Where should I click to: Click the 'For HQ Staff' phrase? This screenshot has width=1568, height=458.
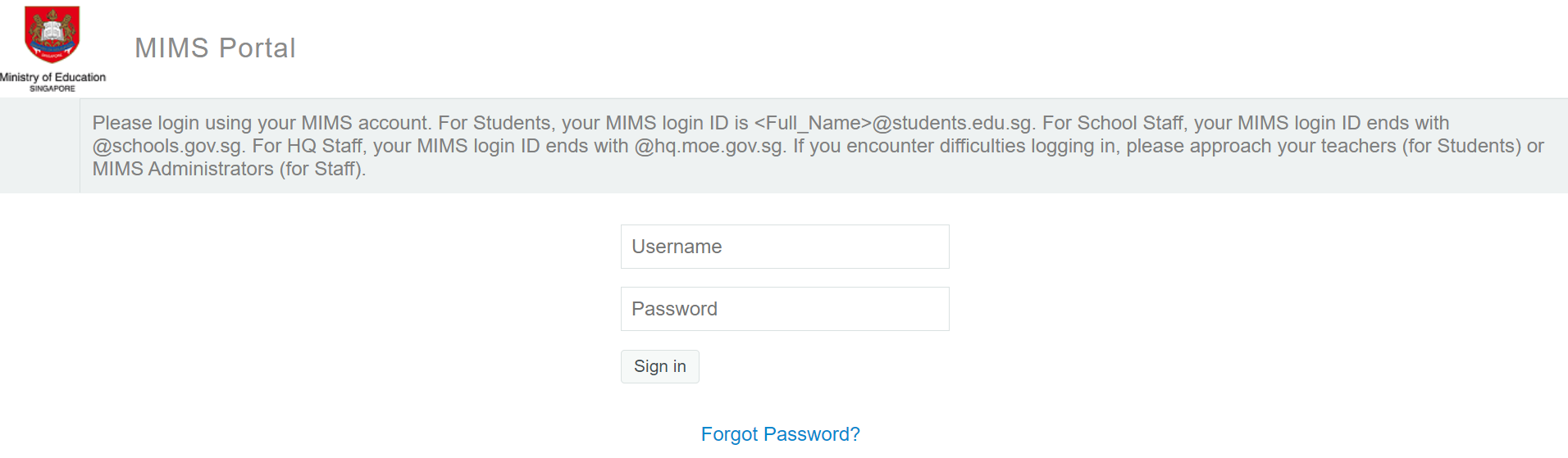(308, 146)
